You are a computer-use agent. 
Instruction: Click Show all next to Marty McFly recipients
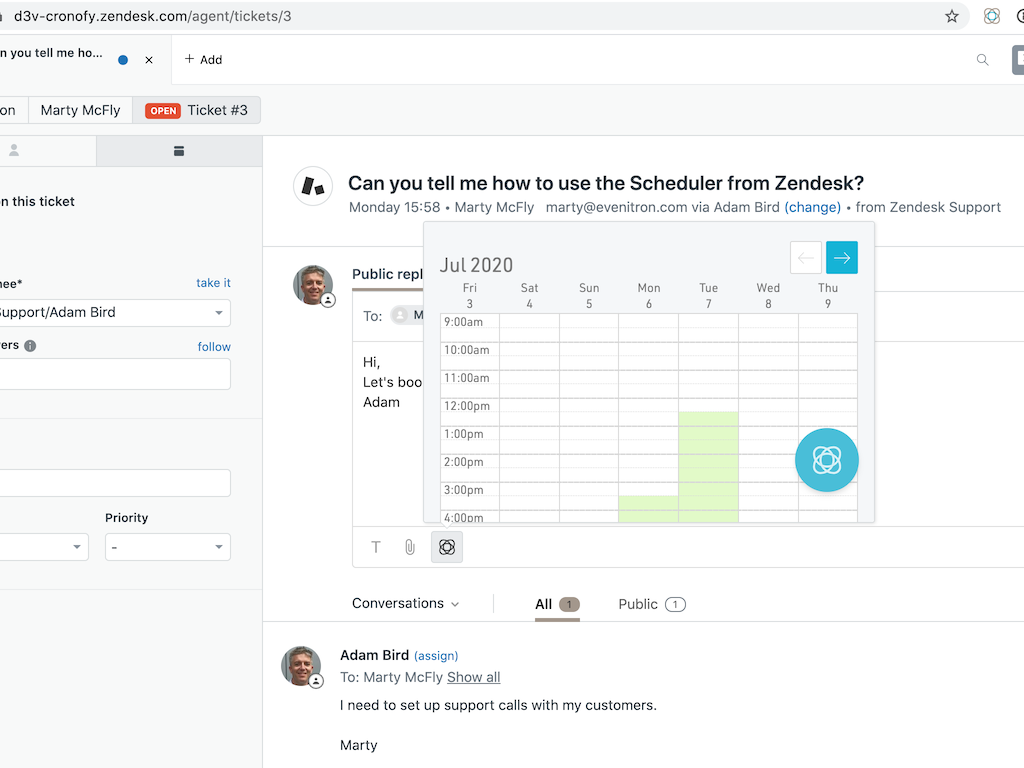click(x=473, y=677)
